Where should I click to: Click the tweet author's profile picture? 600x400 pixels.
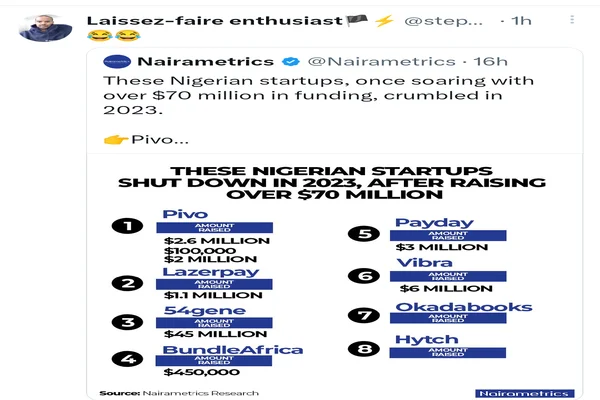(43, 27)
